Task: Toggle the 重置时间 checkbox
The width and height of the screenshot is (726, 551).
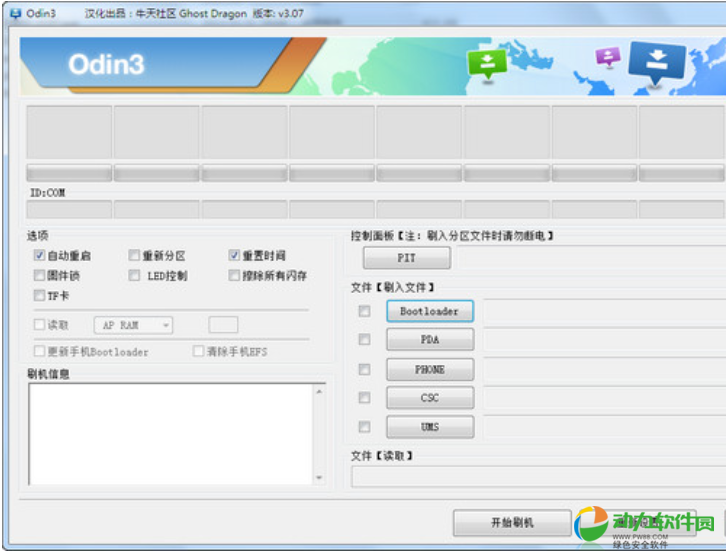Action: click(x=234, y=255)
